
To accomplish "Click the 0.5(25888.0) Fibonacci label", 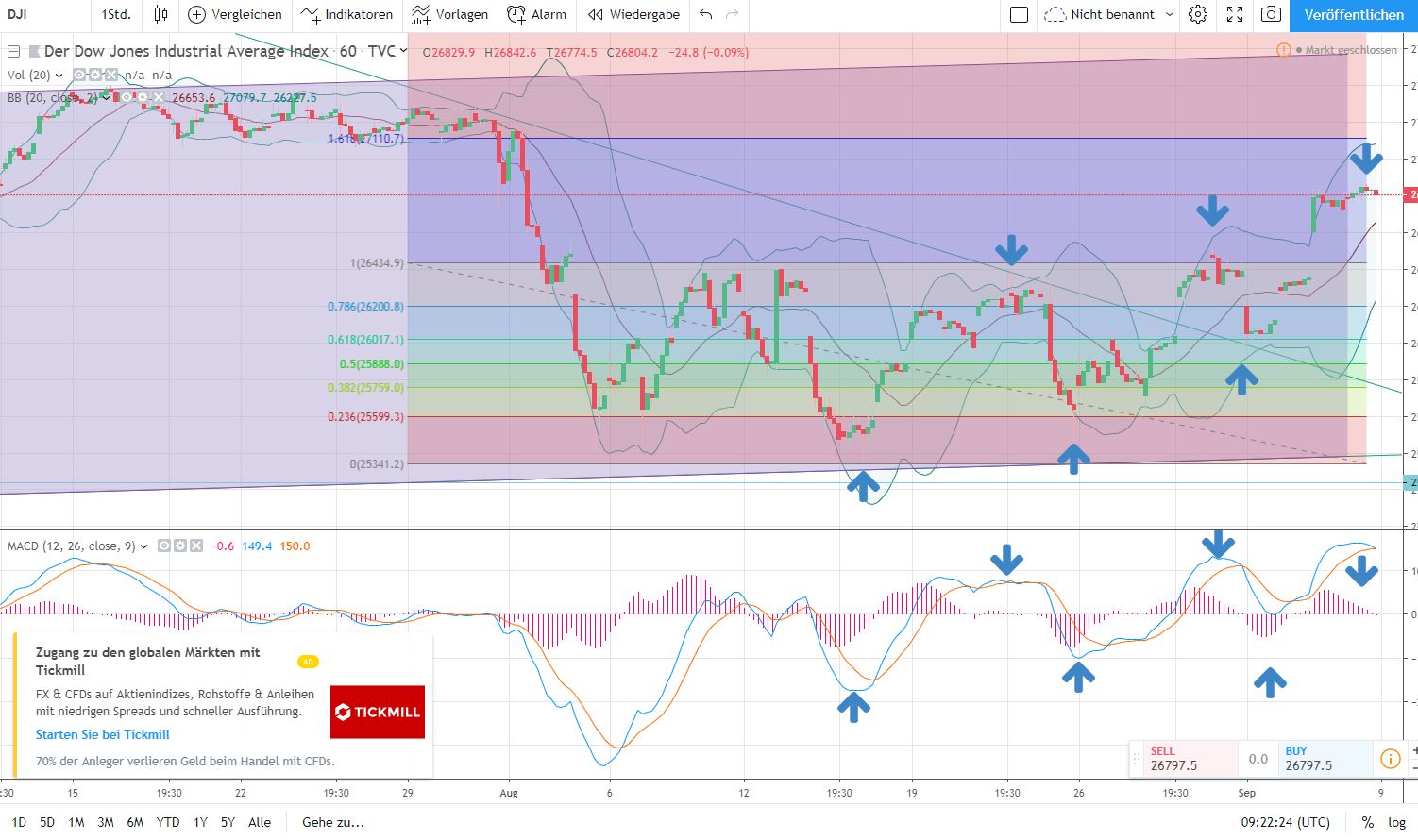I will 371,364.
